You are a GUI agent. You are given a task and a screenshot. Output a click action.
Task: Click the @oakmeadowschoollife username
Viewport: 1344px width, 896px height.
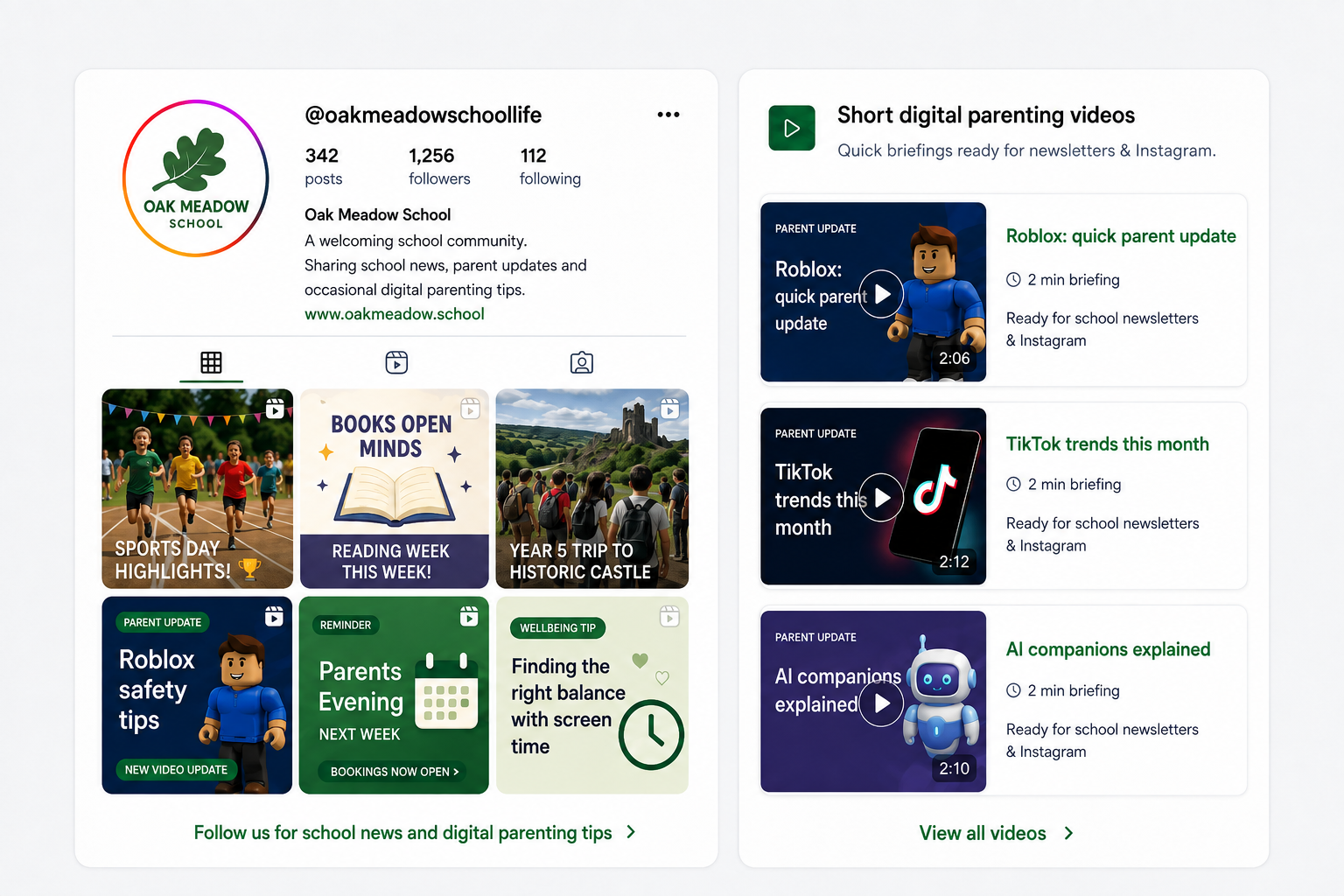click(x=423, y=115)
